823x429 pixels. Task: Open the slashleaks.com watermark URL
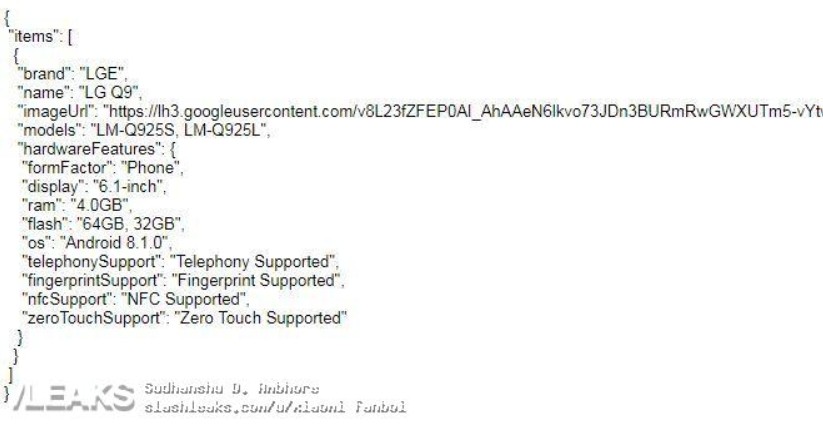pos(275,407)
